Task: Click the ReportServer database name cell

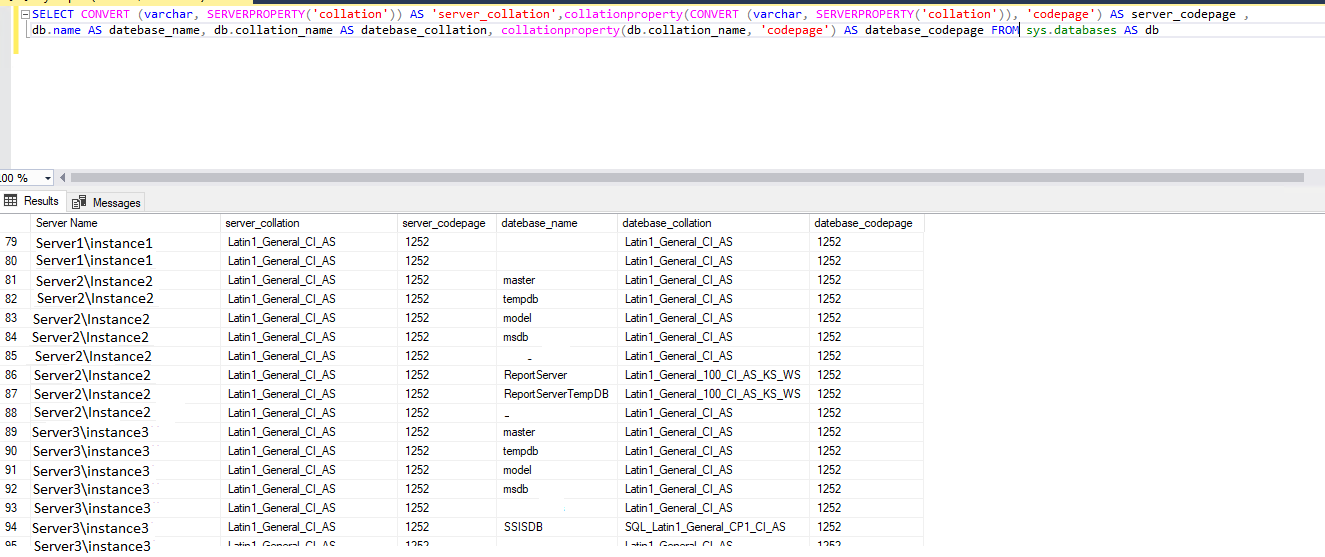Action: point(557,375)
